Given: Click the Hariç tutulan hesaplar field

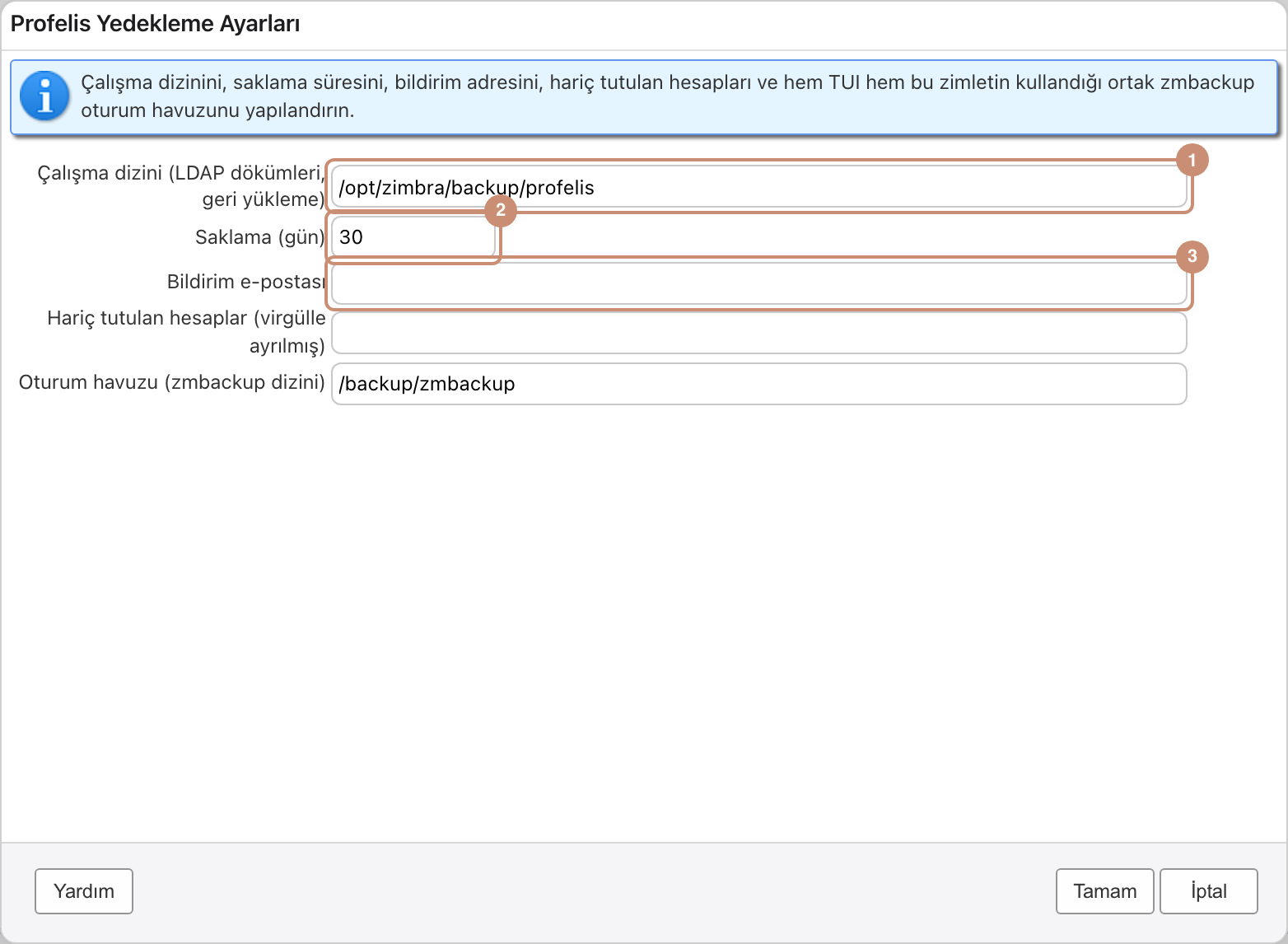Looking at the screenshot, I should (758, 333).
